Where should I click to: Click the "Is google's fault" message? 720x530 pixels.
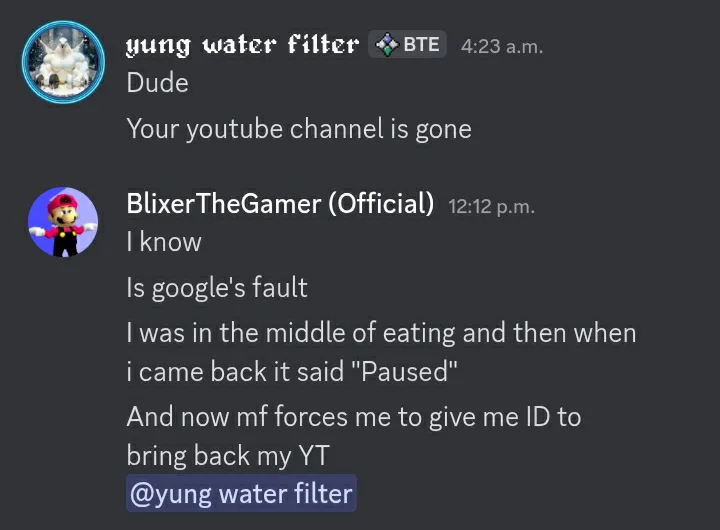tap(217, 288)
